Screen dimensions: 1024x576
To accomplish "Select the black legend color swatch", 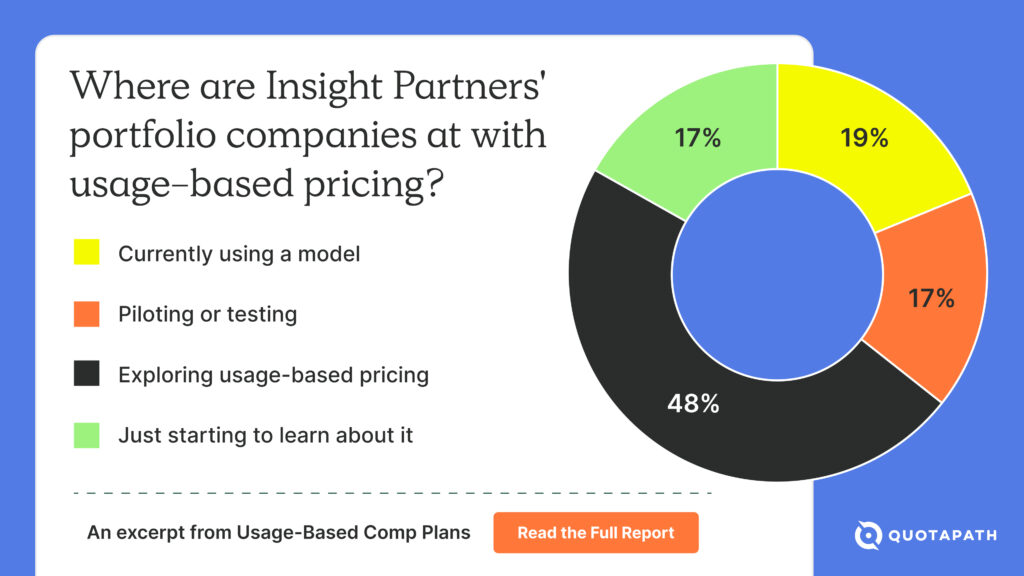I will pyautogui.click(x=86, y=375).
